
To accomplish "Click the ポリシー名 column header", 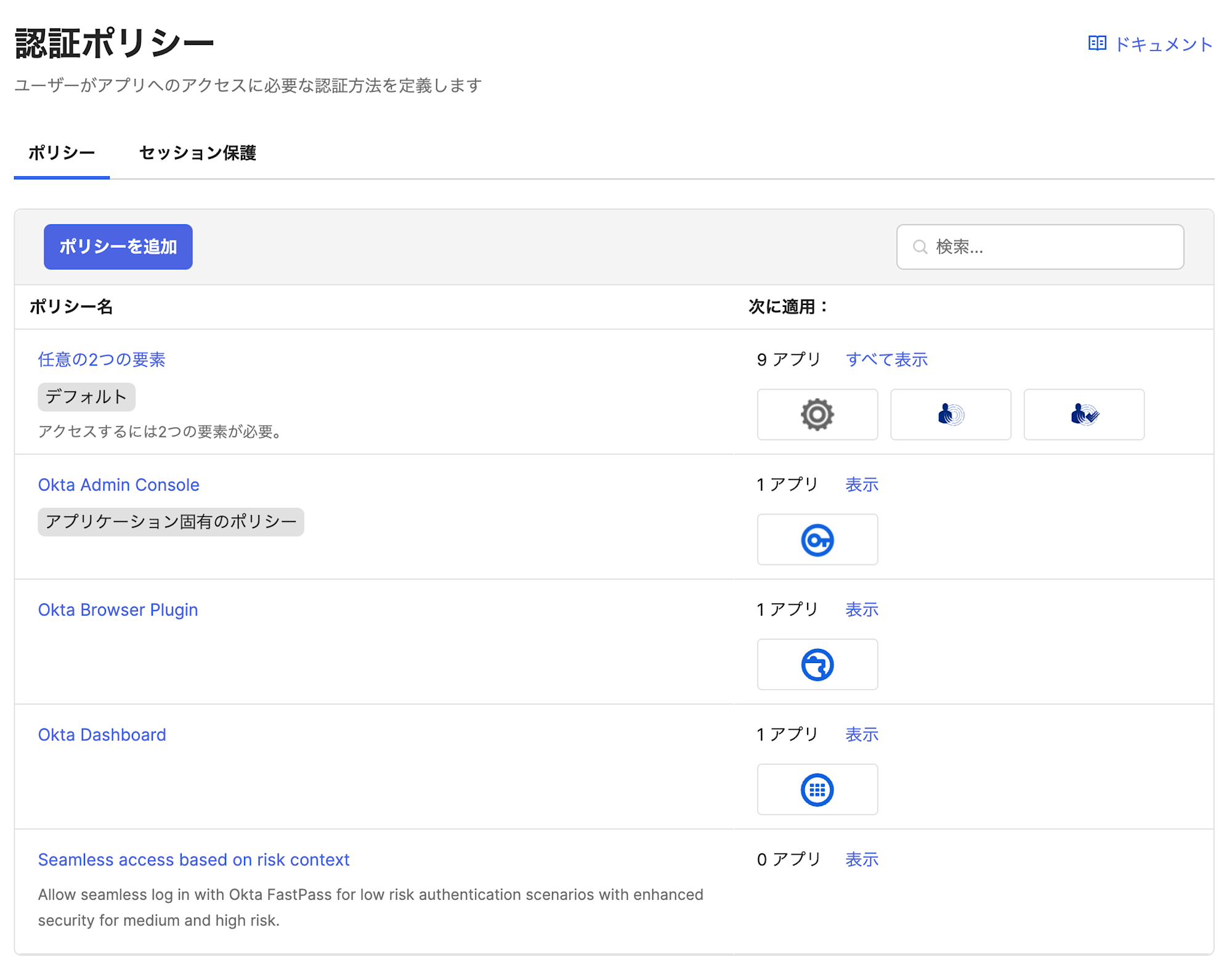I will [x=71, y=306].
